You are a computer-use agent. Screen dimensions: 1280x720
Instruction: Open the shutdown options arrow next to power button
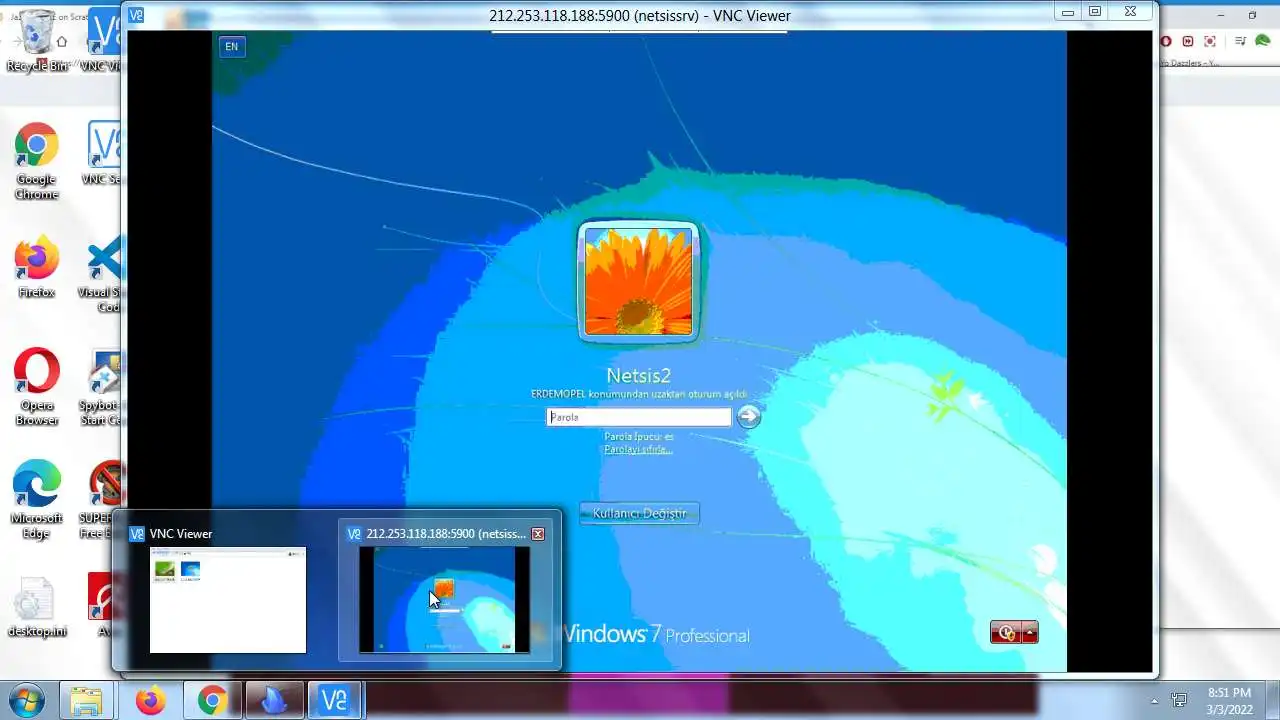(x=1029, y=632)
